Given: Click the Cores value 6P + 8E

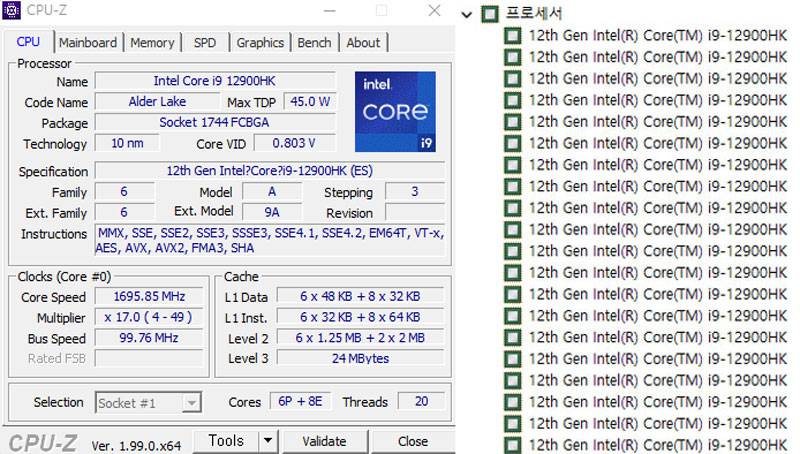Looking at the screenshot, I should 300,401.
